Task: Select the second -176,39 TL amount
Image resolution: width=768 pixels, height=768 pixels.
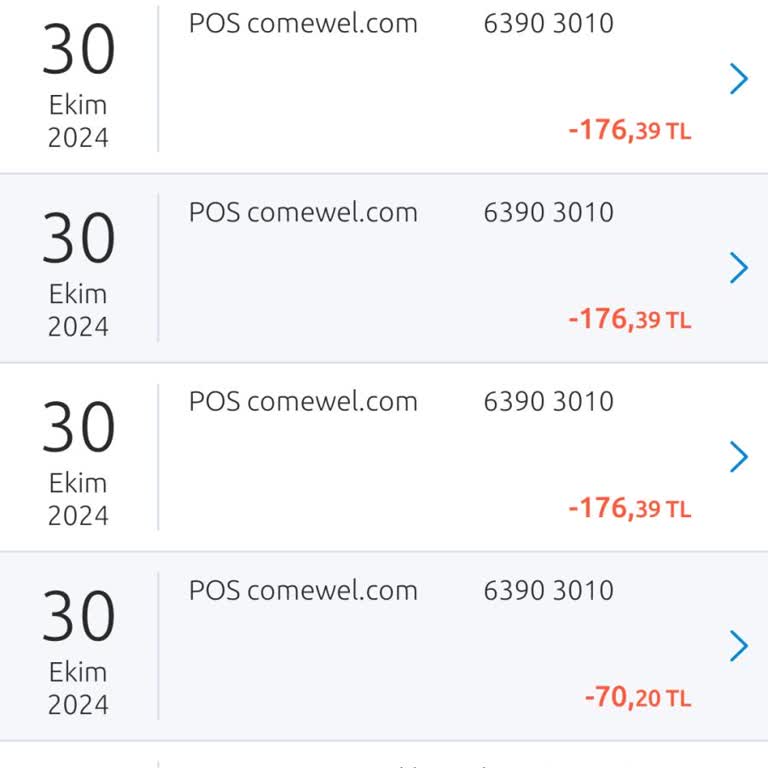Action: pos(629,319)
